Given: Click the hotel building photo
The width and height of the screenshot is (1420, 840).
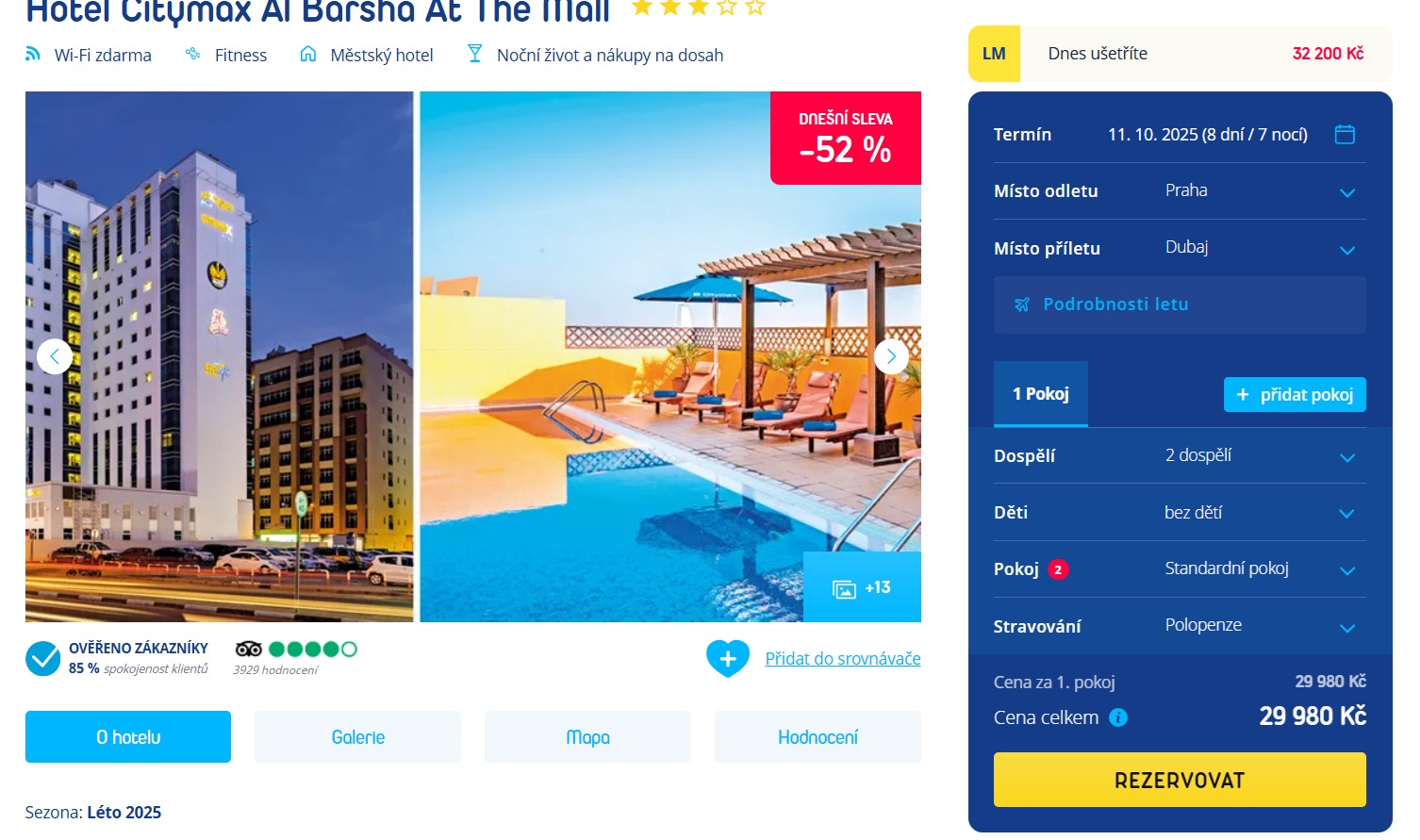Looking at the screenshot, I should click(x=220, y=356).
